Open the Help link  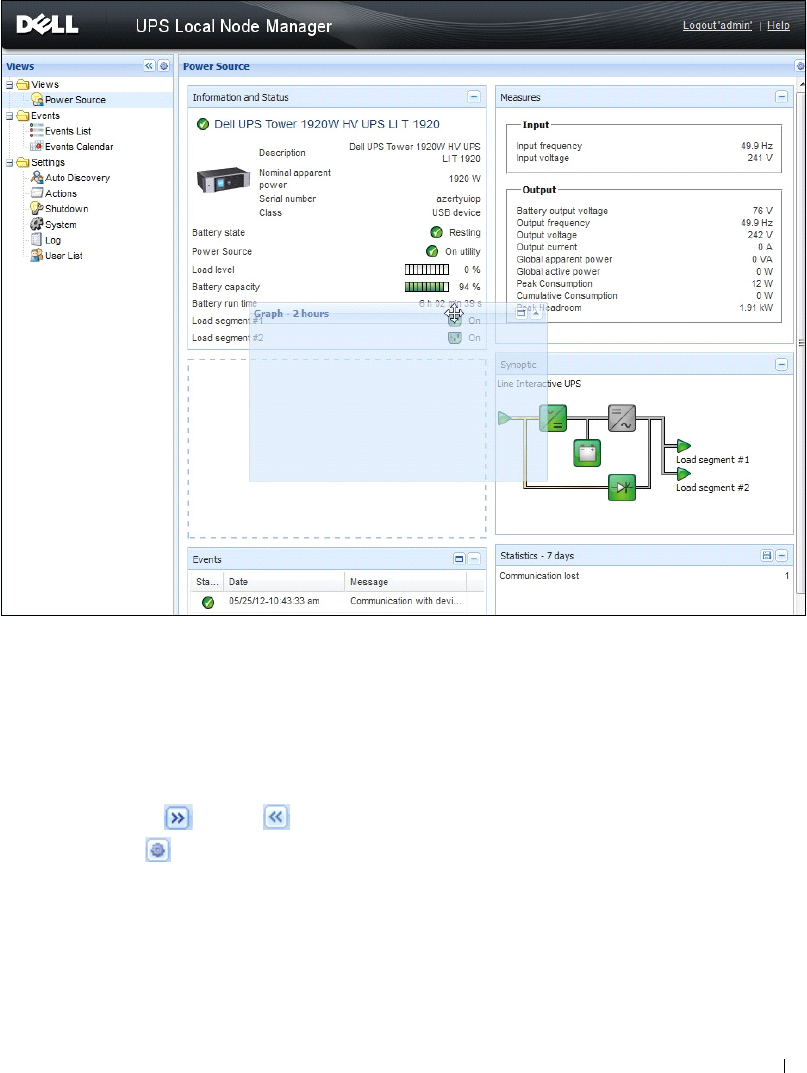click(778, 25)
